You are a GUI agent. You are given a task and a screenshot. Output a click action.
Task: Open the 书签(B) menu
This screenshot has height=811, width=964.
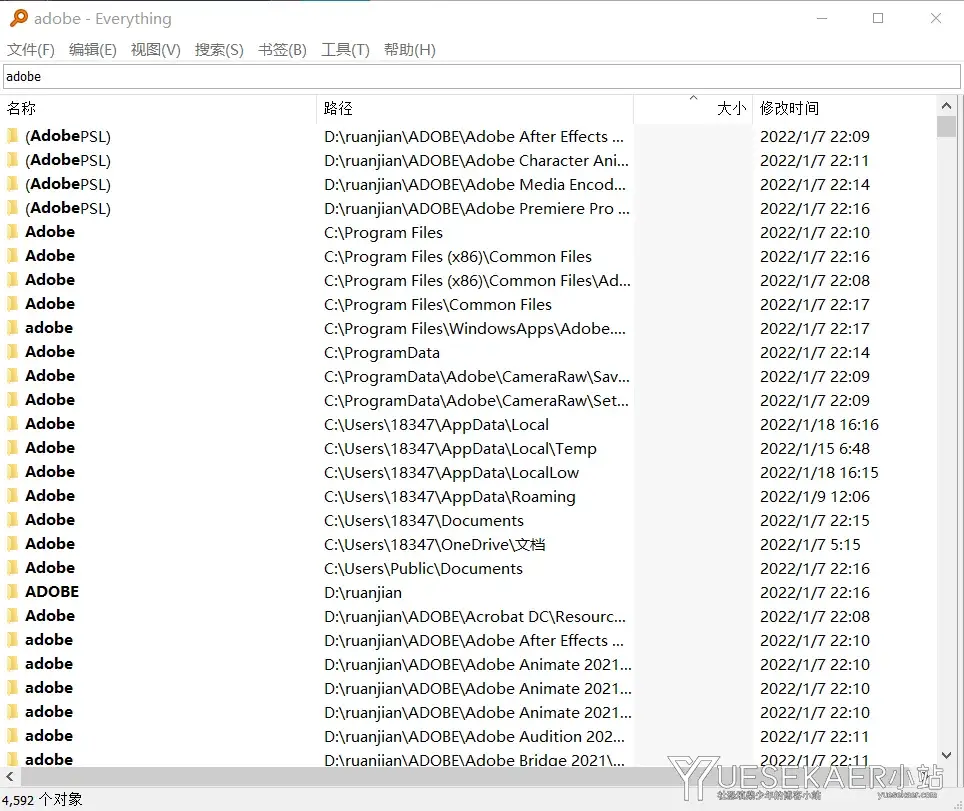point(282,50)
